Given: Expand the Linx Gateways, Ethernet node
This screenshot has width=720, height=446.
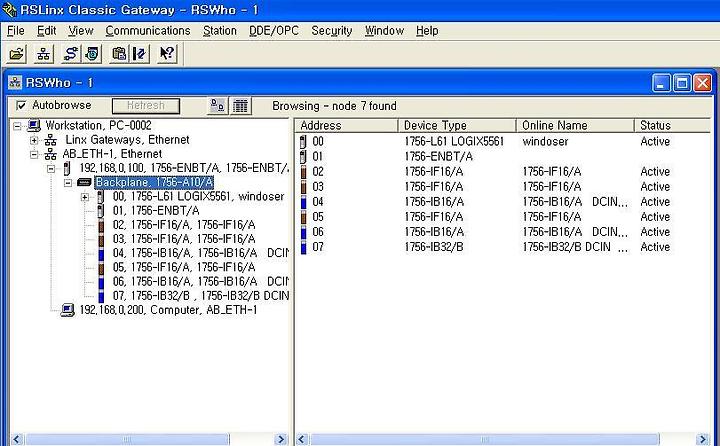Looking at the screenshot, I should tap(34, 140).
